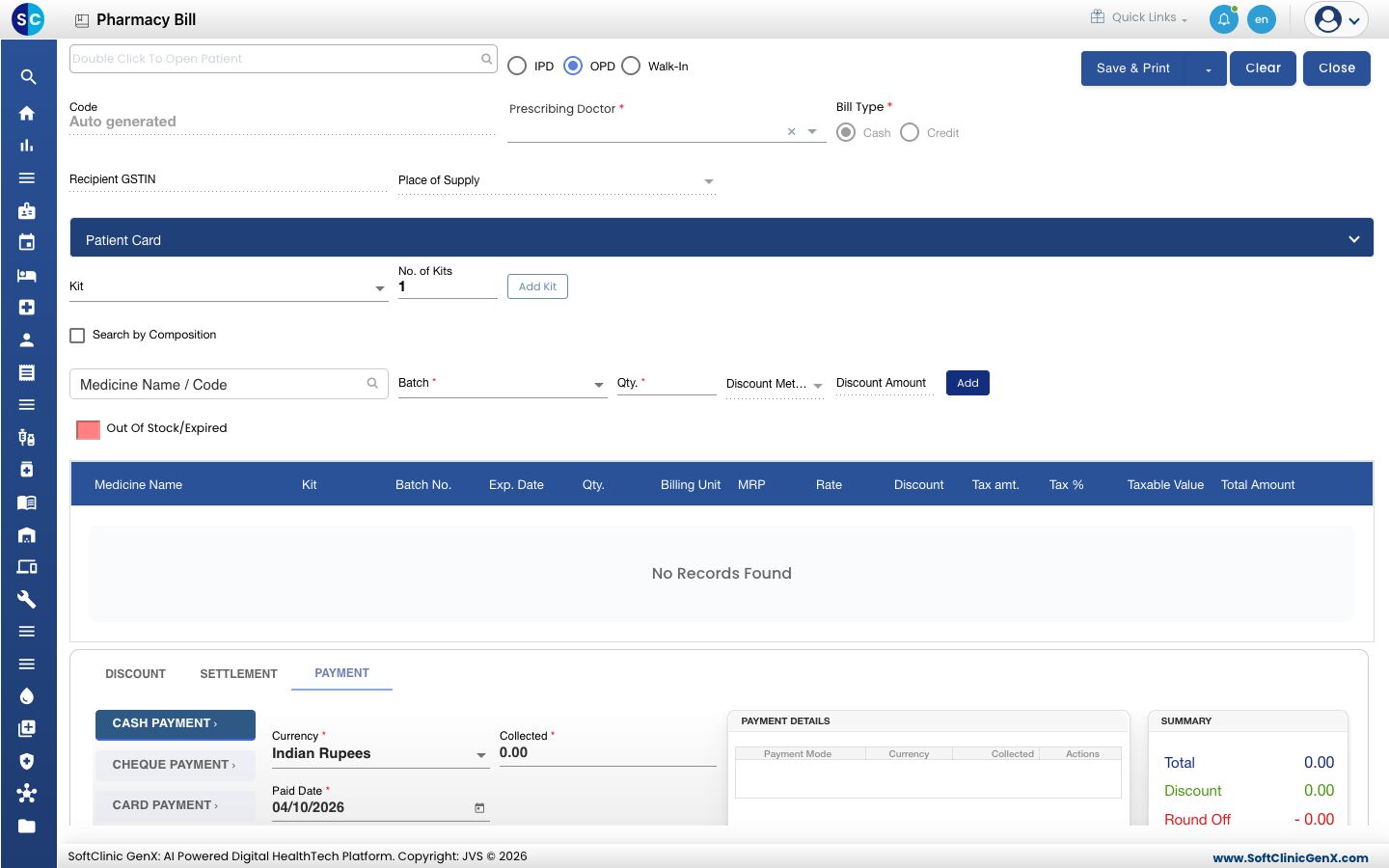
Task: Open the warehouse store sidebar icon
Action: click(x=27, y=534)
